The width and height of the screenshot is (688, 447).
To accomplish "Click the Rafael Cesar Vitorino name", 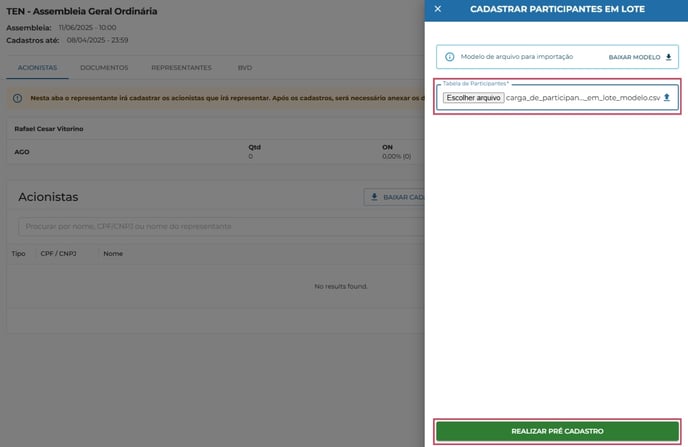I will coord(49,129).
